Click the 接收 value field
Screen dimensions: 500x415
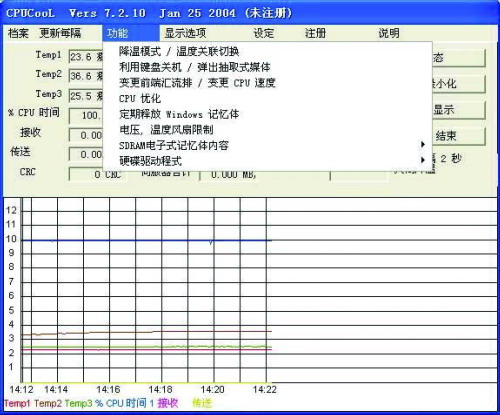86,135
